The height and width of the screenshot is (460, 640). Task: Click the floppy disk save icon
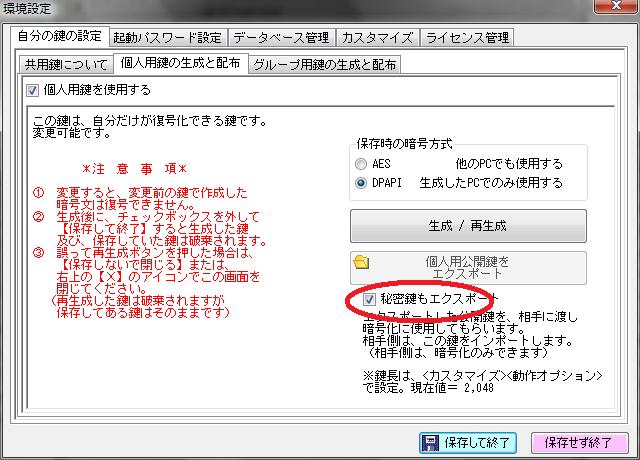[x=430, y=443]
